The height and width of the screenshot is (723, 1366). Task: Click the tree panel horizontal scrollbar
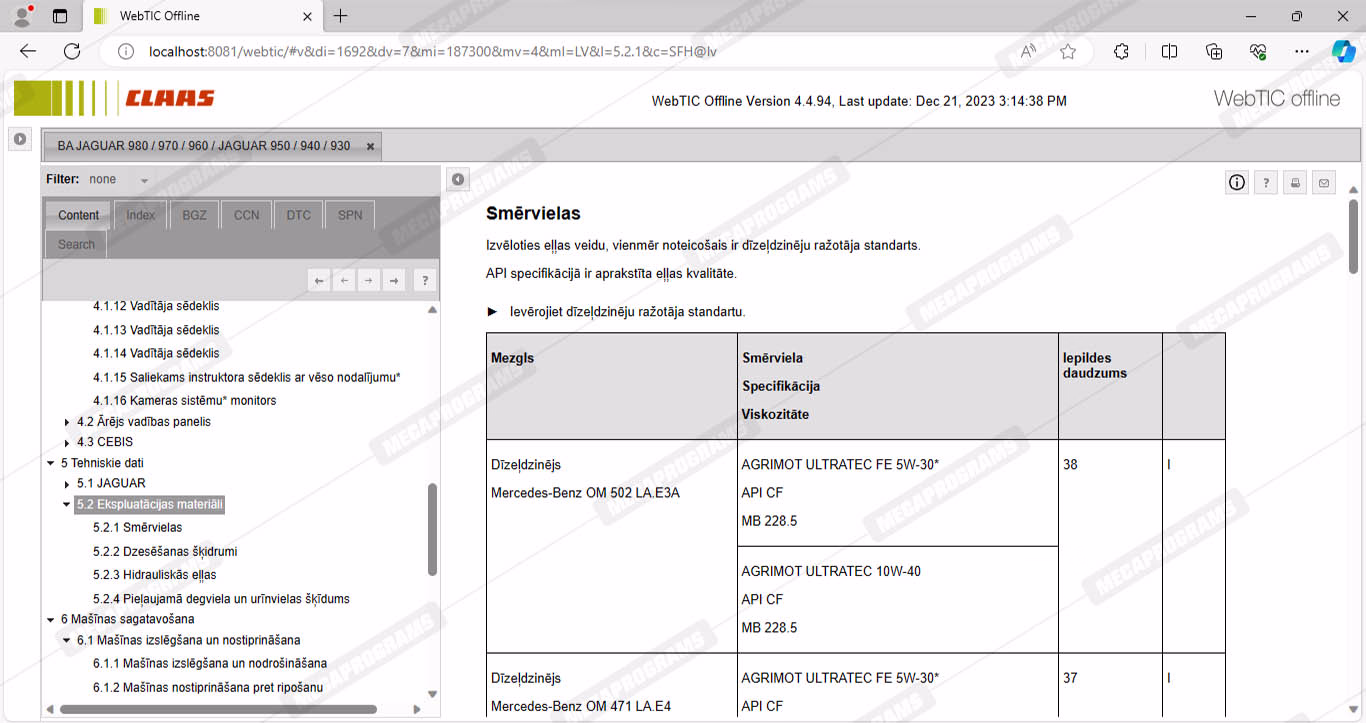point(218,709)
